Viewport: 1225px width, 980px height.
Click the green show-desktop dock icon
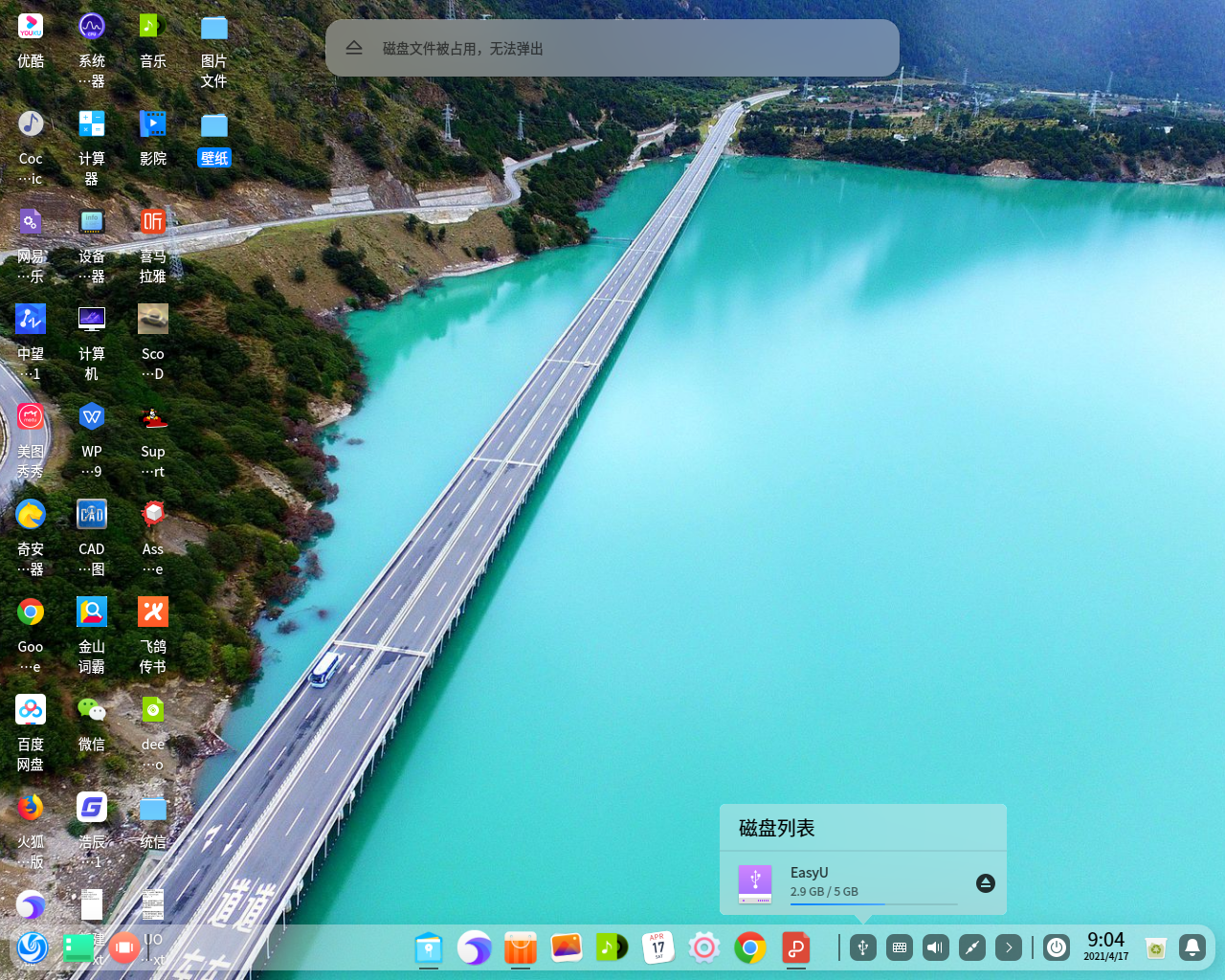click(x=78, y=947)
